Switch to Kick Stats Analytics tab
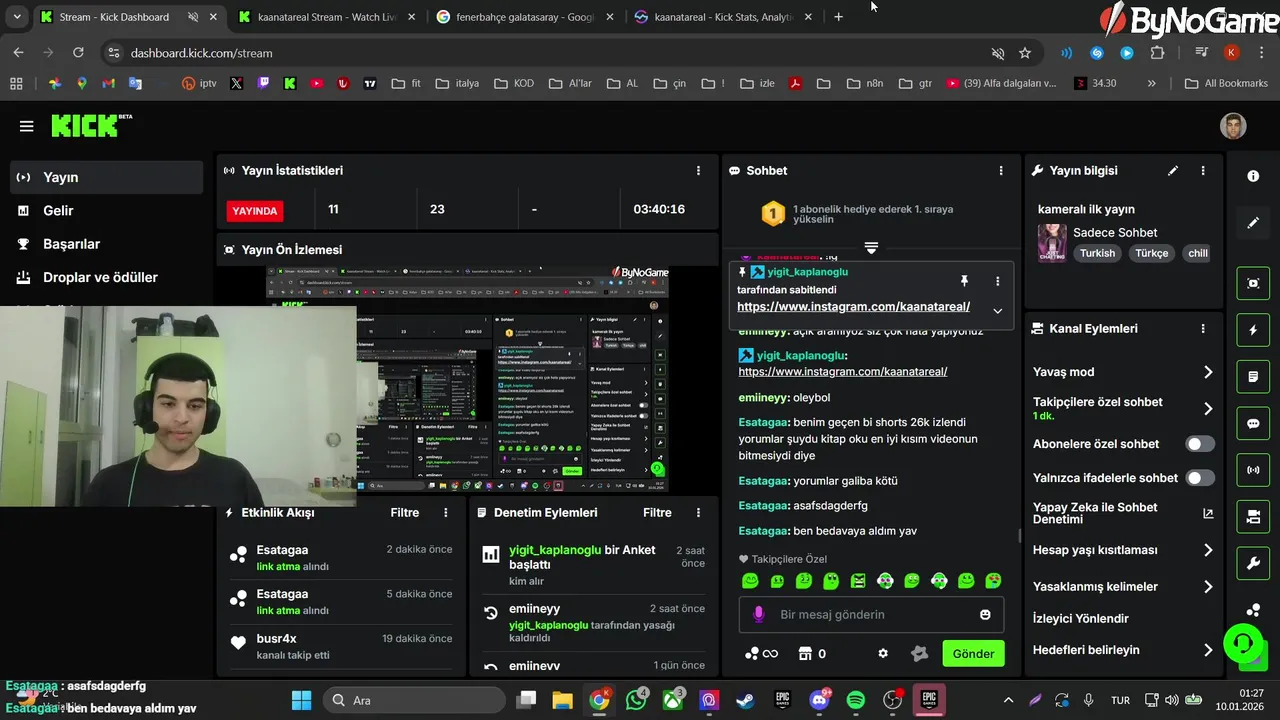Image resolution: width=1280 pixels, height=720 pixels. [724, 17]
